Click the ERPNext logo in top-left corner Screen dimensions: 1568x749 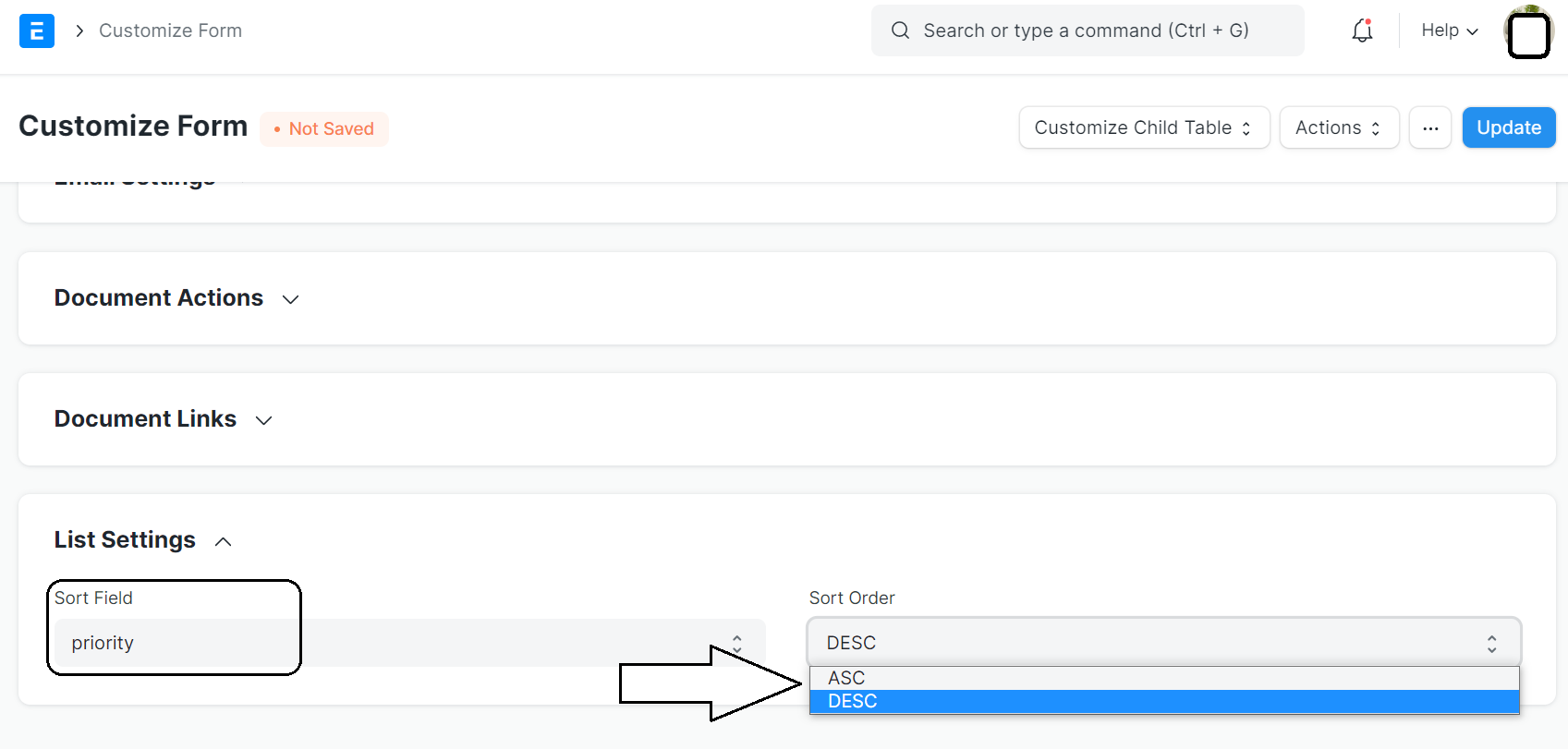[x=36, y=30]
